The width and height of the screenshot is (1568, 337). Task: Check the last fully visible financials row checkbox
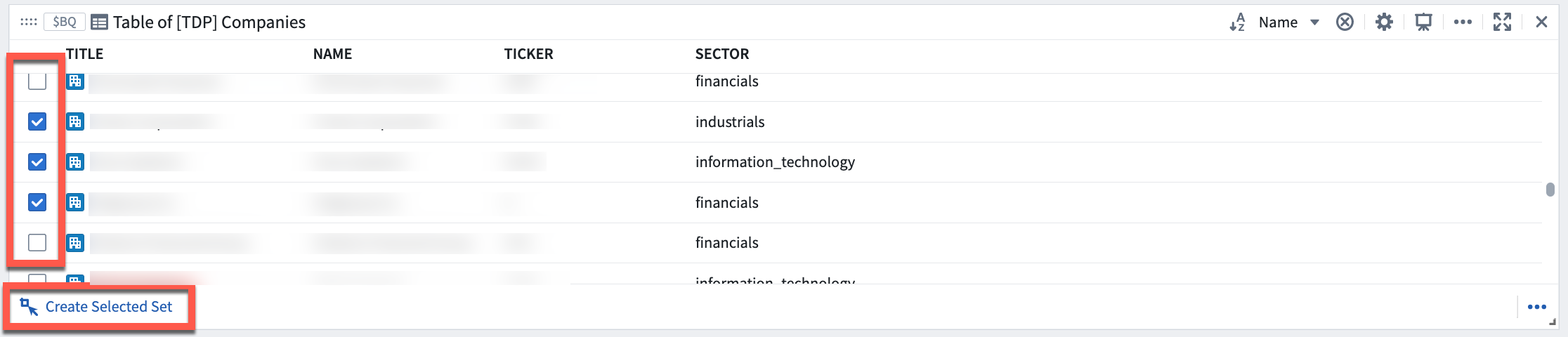pyautogui.click(x=37, y=243)
